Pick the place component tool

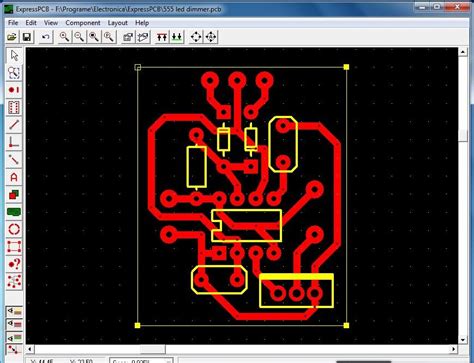[x=14, y=107]
